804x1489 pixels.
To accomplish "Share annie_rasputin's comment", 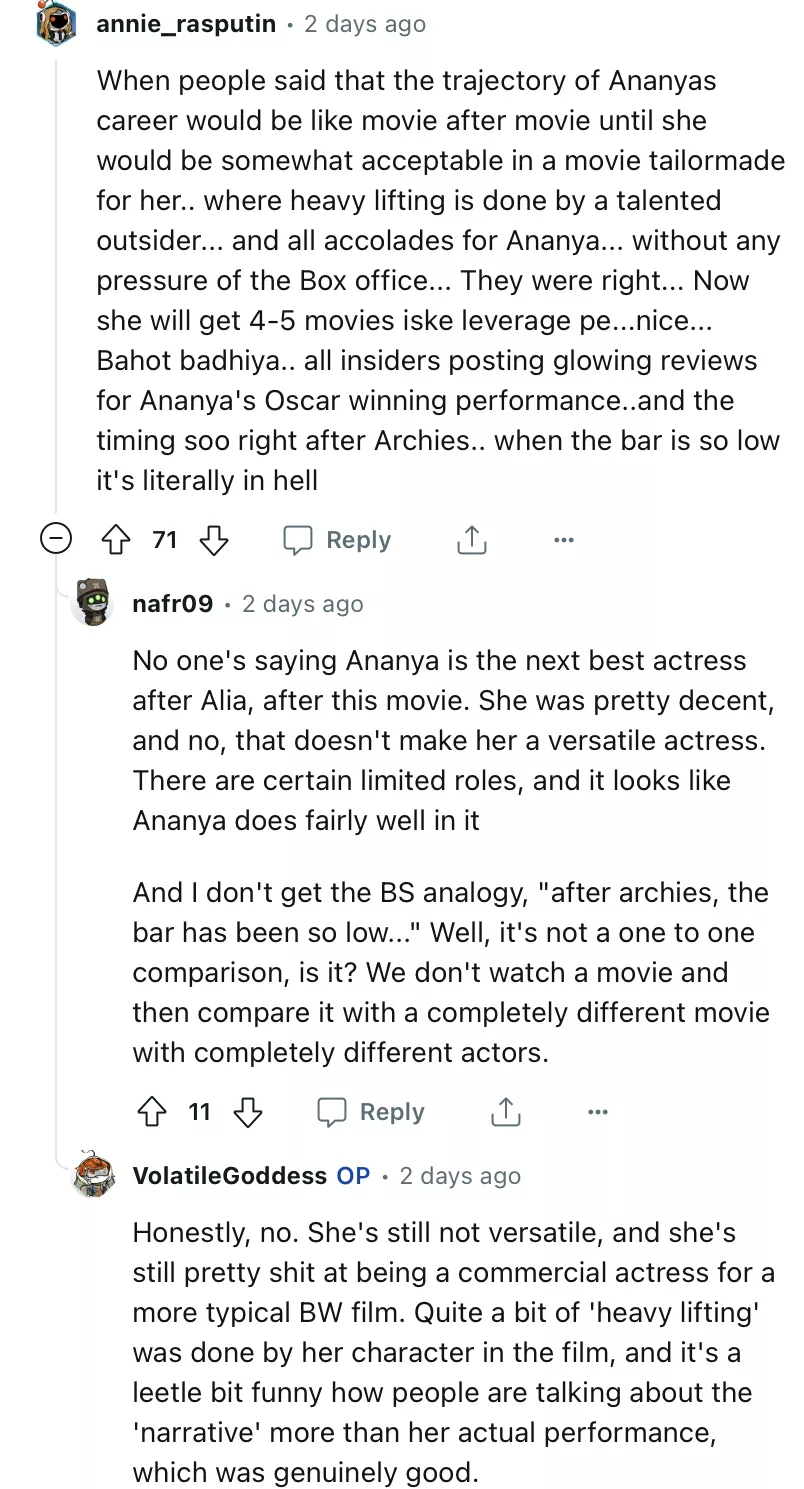I will tap(471, 540).
